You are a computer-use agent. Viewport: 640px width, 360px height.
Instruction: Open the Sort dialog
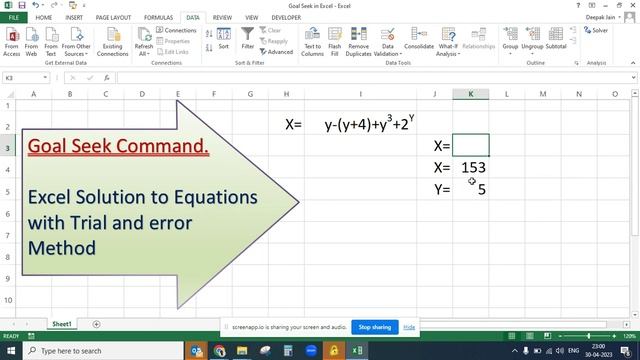pyautogui.click(x=224, y=39)
